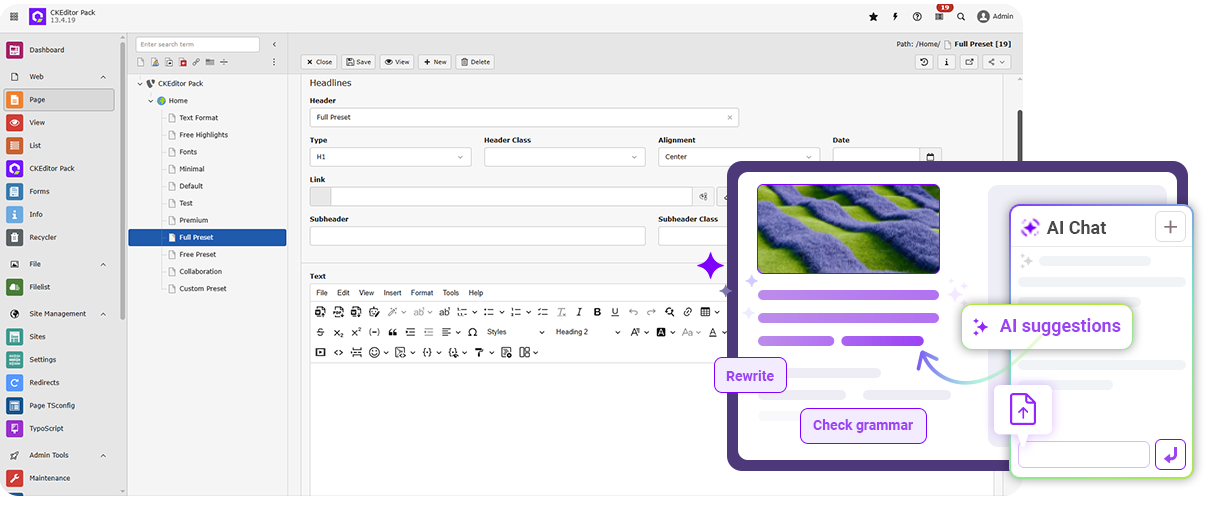
Task: Click the block quote icon
Action: pyautogui.click(x=393, y=332)
